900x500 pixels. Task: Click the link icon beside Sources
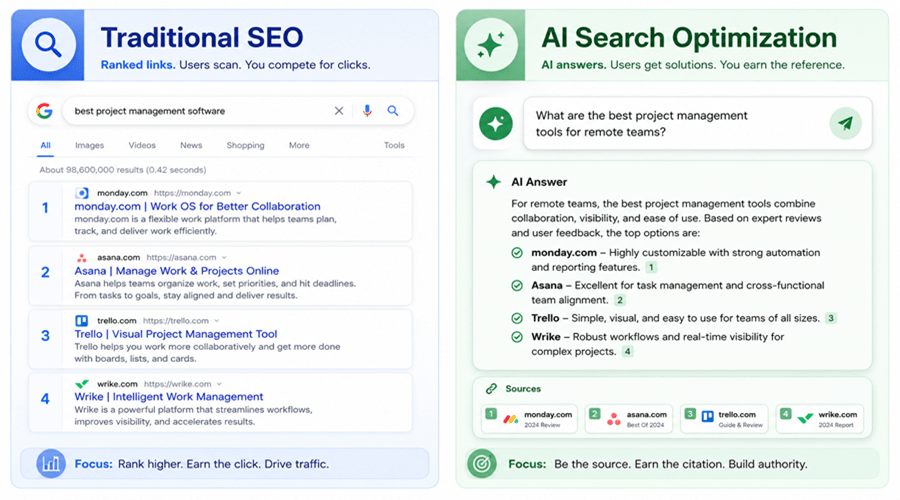tap(491, 389)
